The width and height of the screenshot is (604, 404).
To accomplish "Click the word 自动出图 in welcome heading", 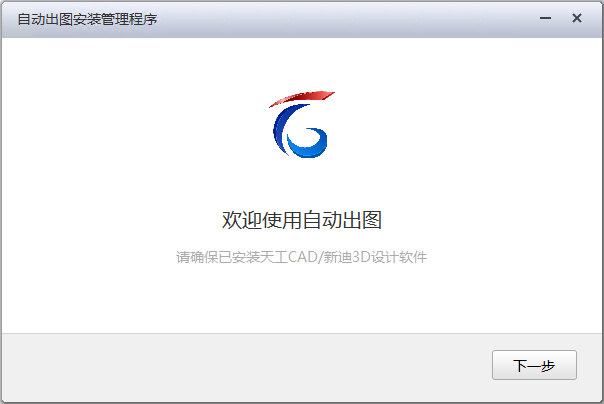I will pyautogui.click(x=342, y=220).
